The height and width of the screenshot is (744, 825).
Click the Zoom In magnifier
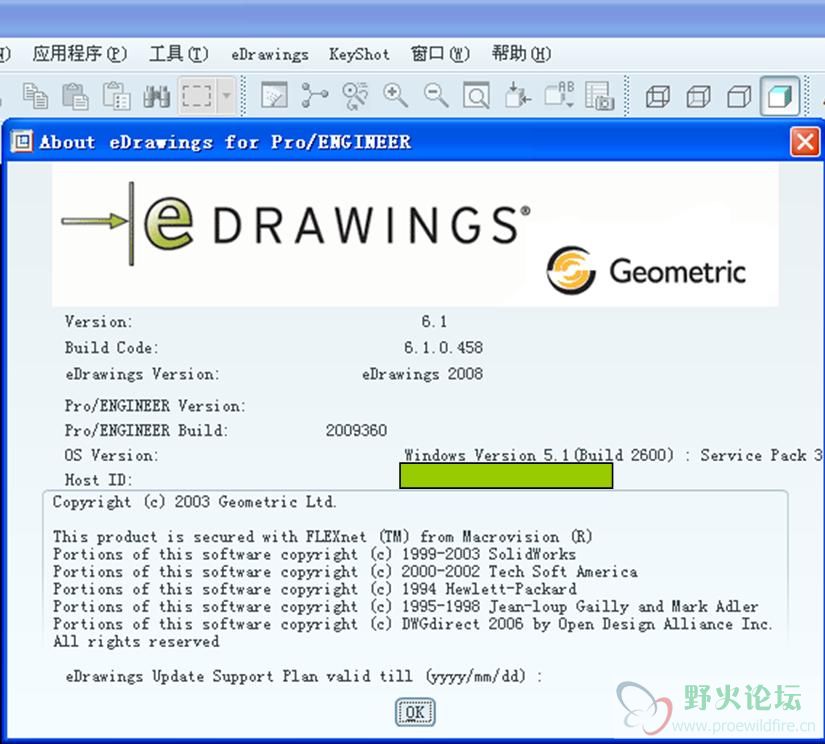(395, 96)
